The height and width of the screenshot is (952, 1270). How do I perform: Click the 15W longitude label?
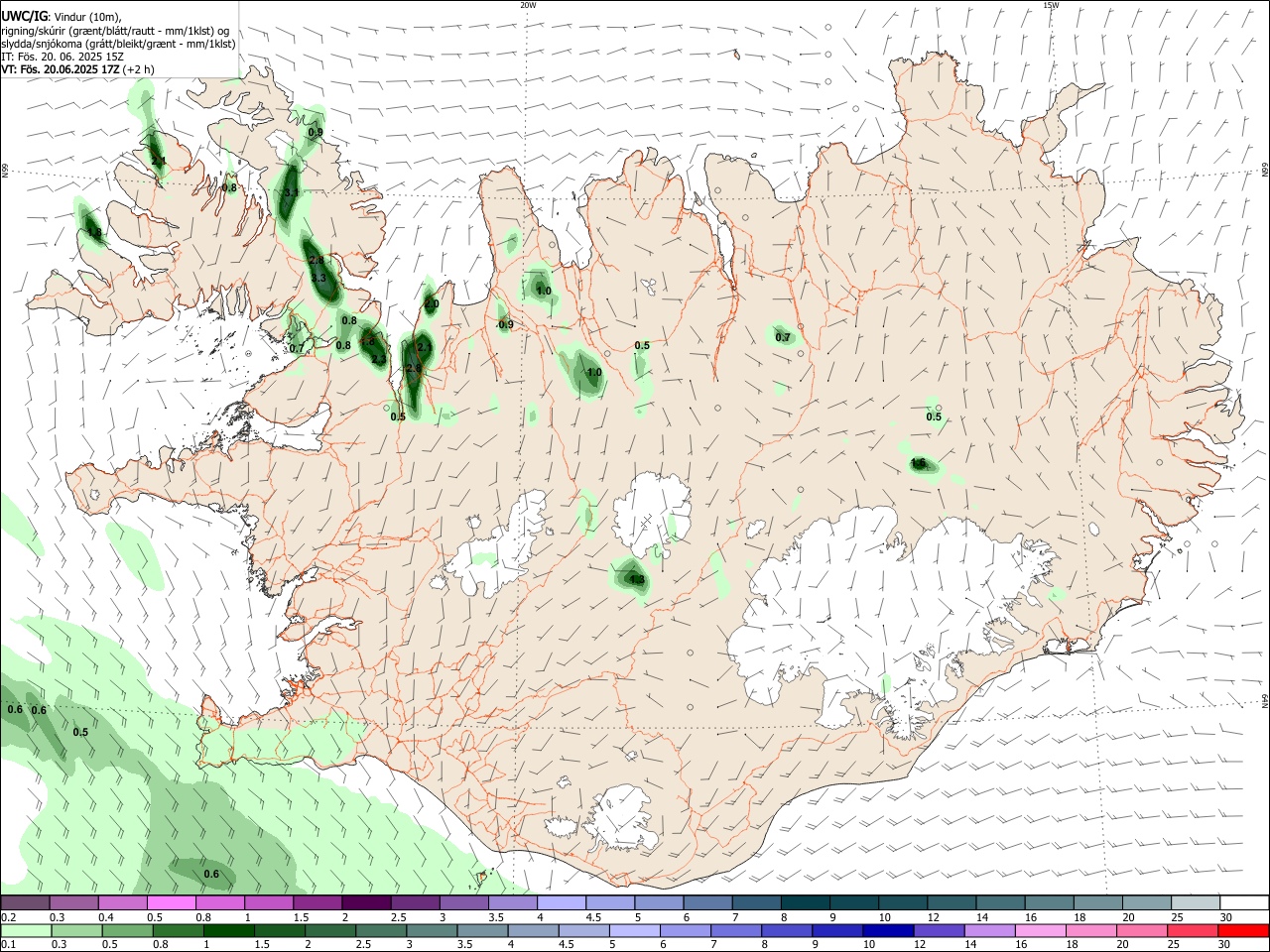[x=1051, y=5]
